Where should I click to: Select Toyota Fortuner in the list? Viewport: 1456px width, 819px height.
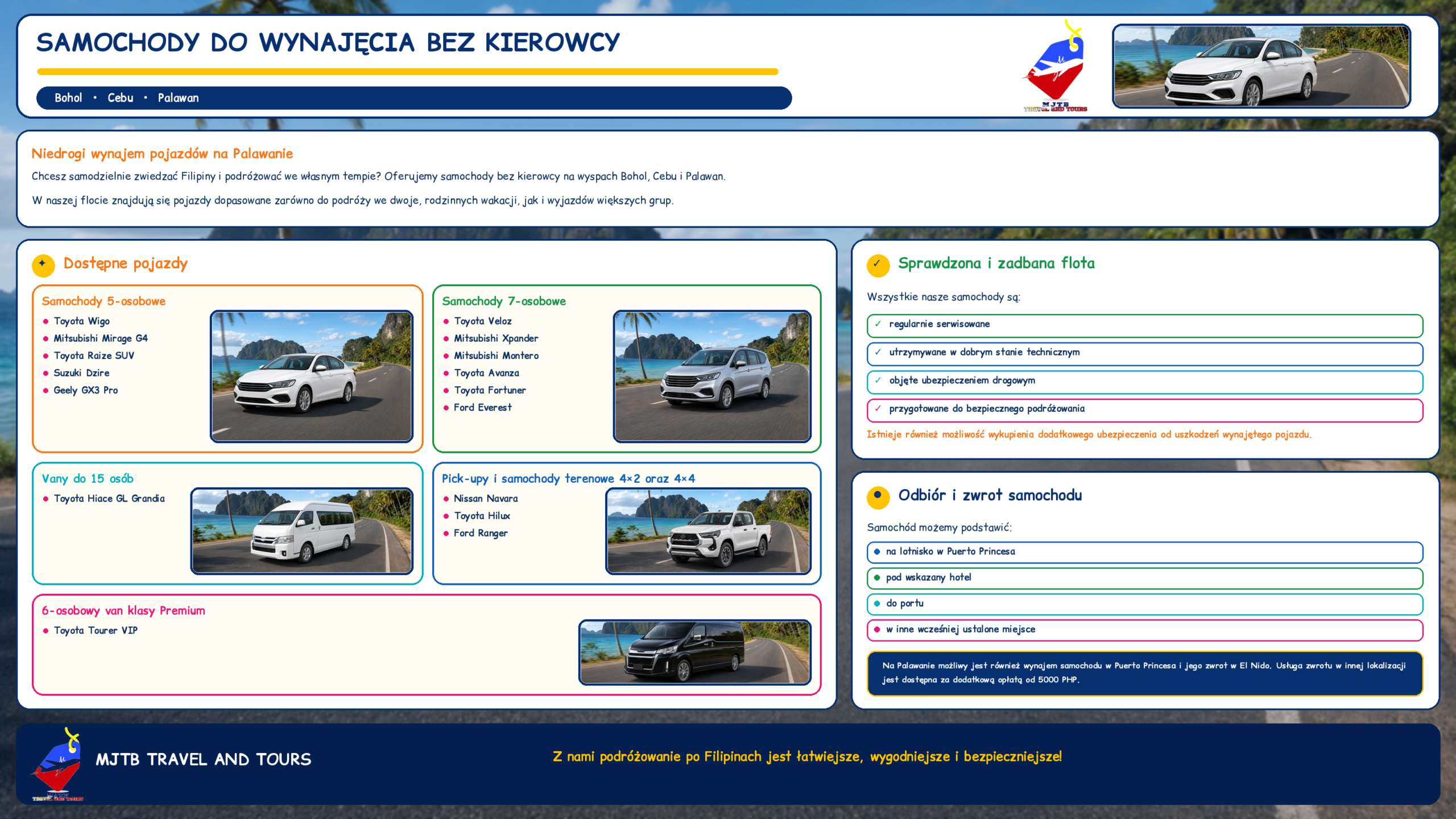[490, 390]
